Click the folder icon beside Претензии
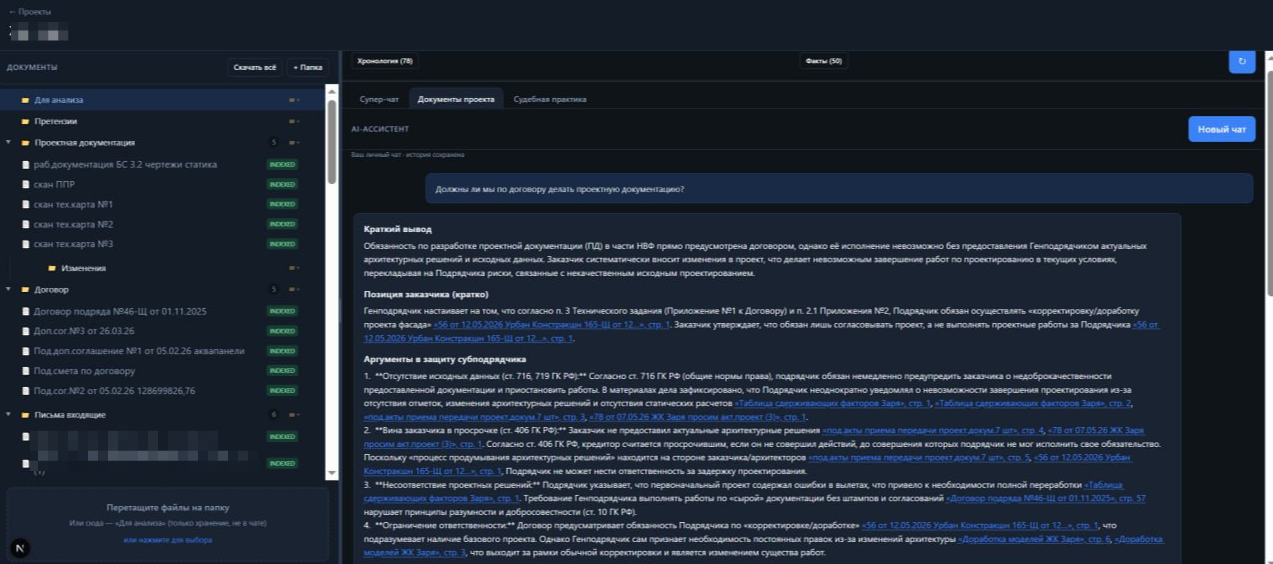Image resolution: width=1273 pixels, height=564 pixels. coord(25,121)
